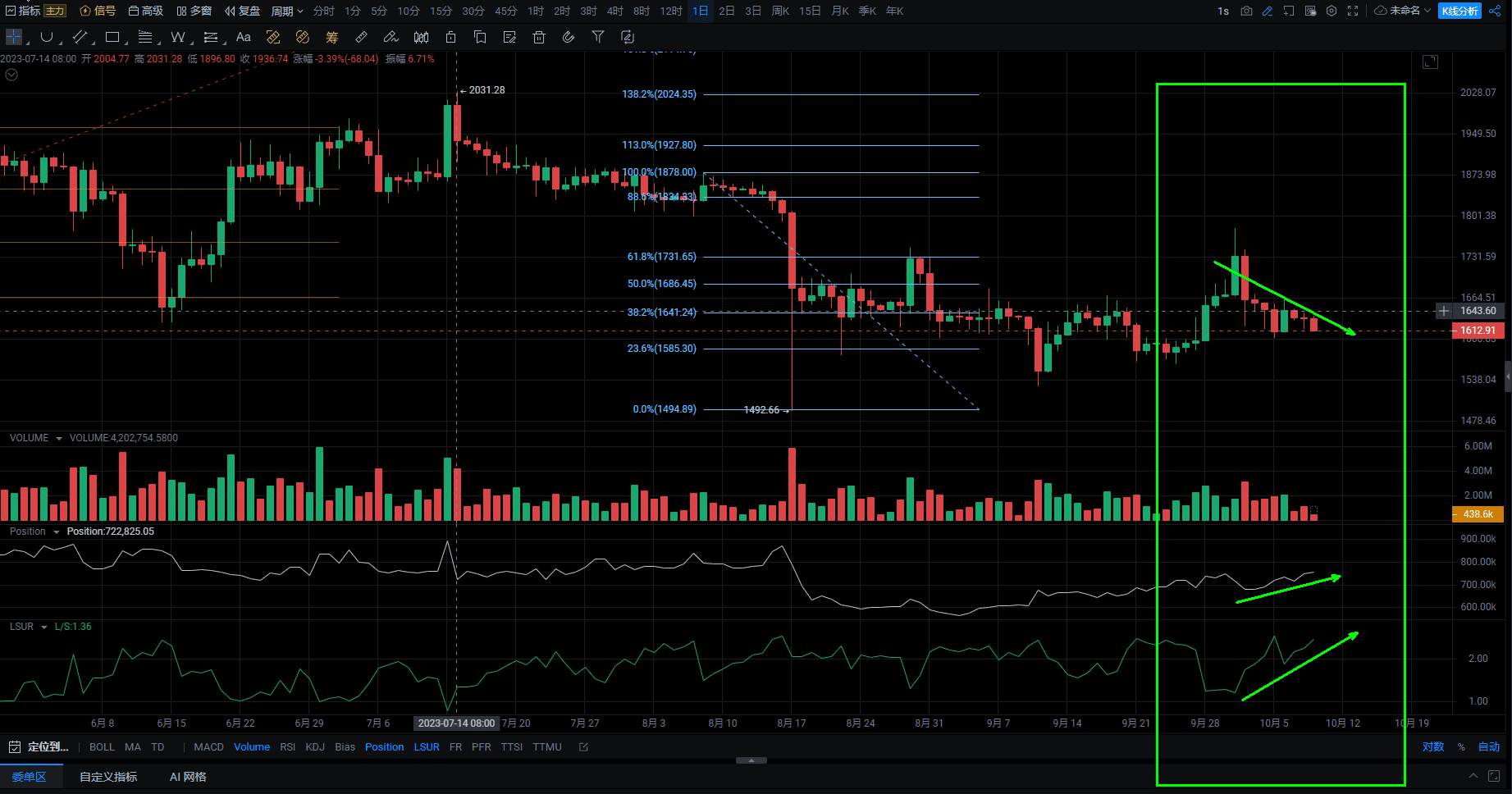Click the K线分析 button
The image size is (1512, 794).
coord(1460,11)
